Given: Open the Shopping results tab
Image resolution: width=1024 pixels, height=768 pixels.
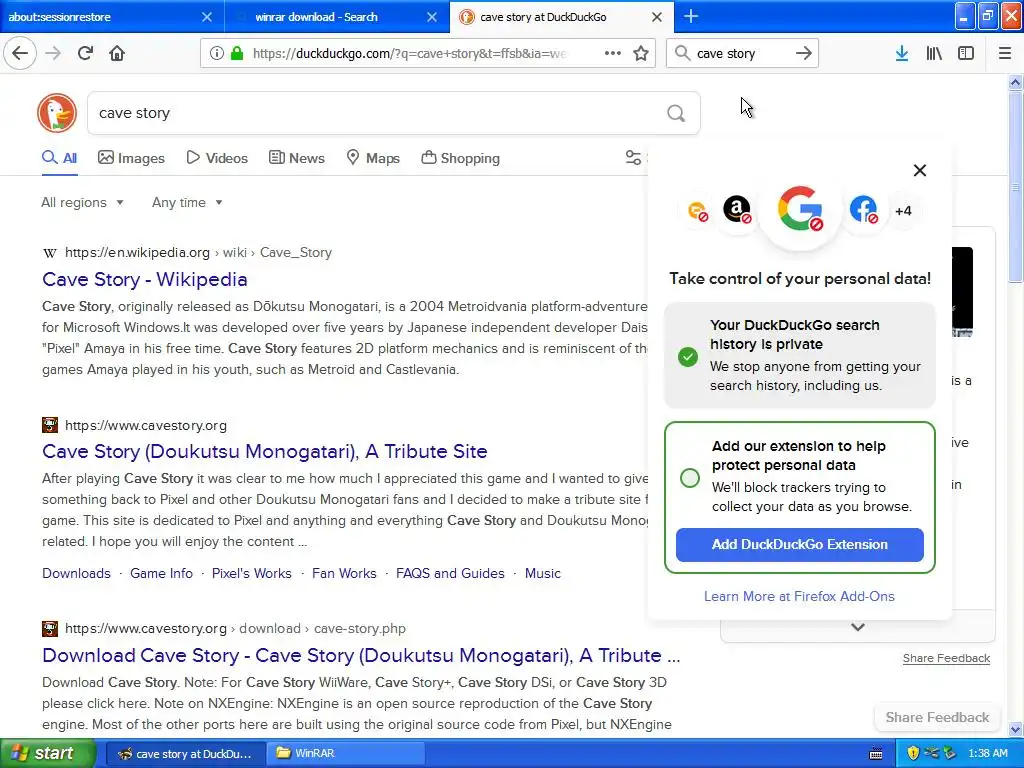Looking at the screenshot, I should (x=460, y=158).
